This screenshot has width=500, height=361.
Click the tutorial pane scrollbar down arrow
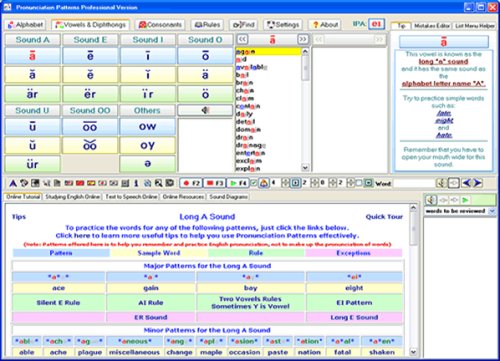413,352
